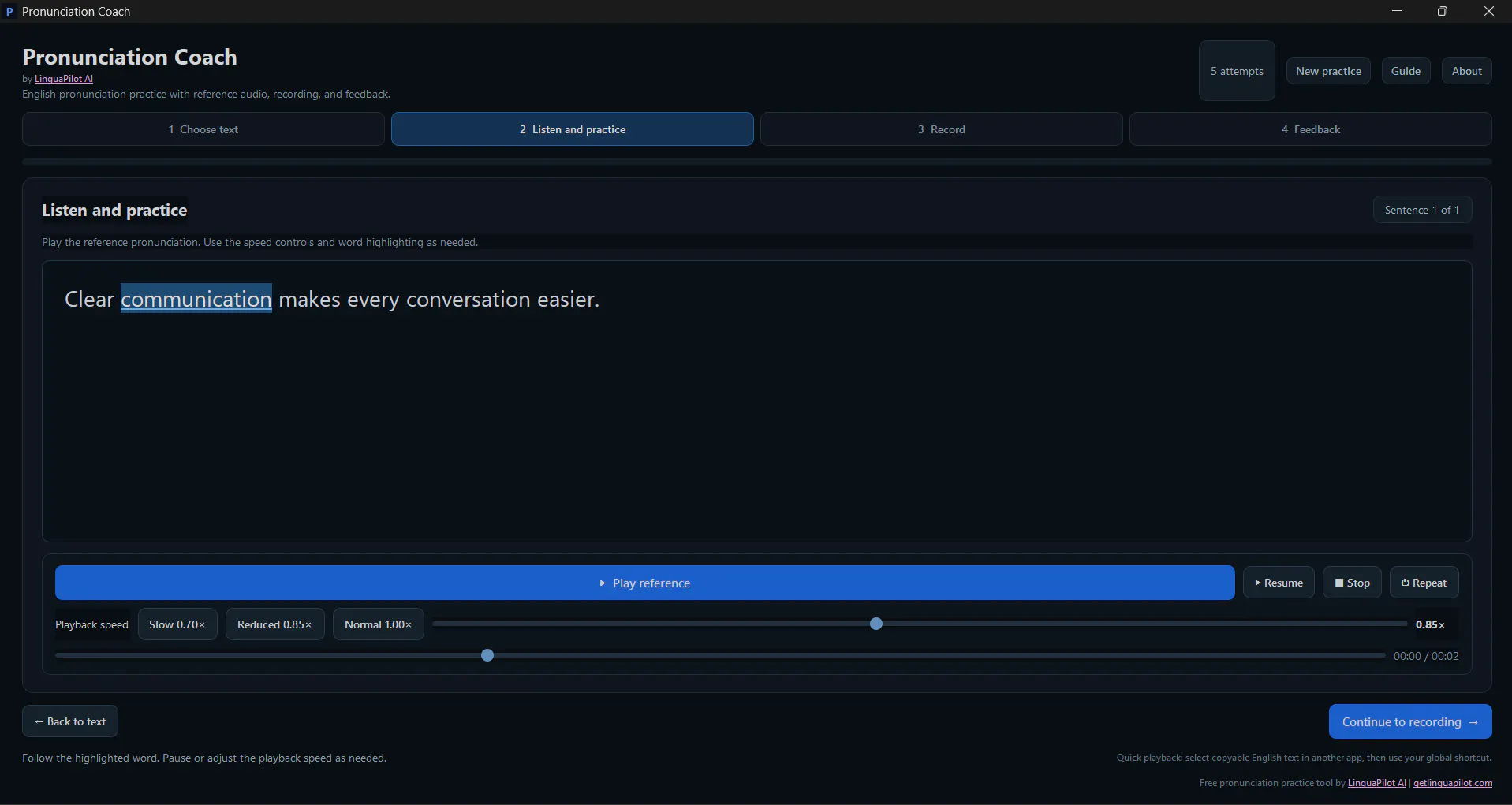
Task: Go to the 3 Record step tab
Action: 942,129
